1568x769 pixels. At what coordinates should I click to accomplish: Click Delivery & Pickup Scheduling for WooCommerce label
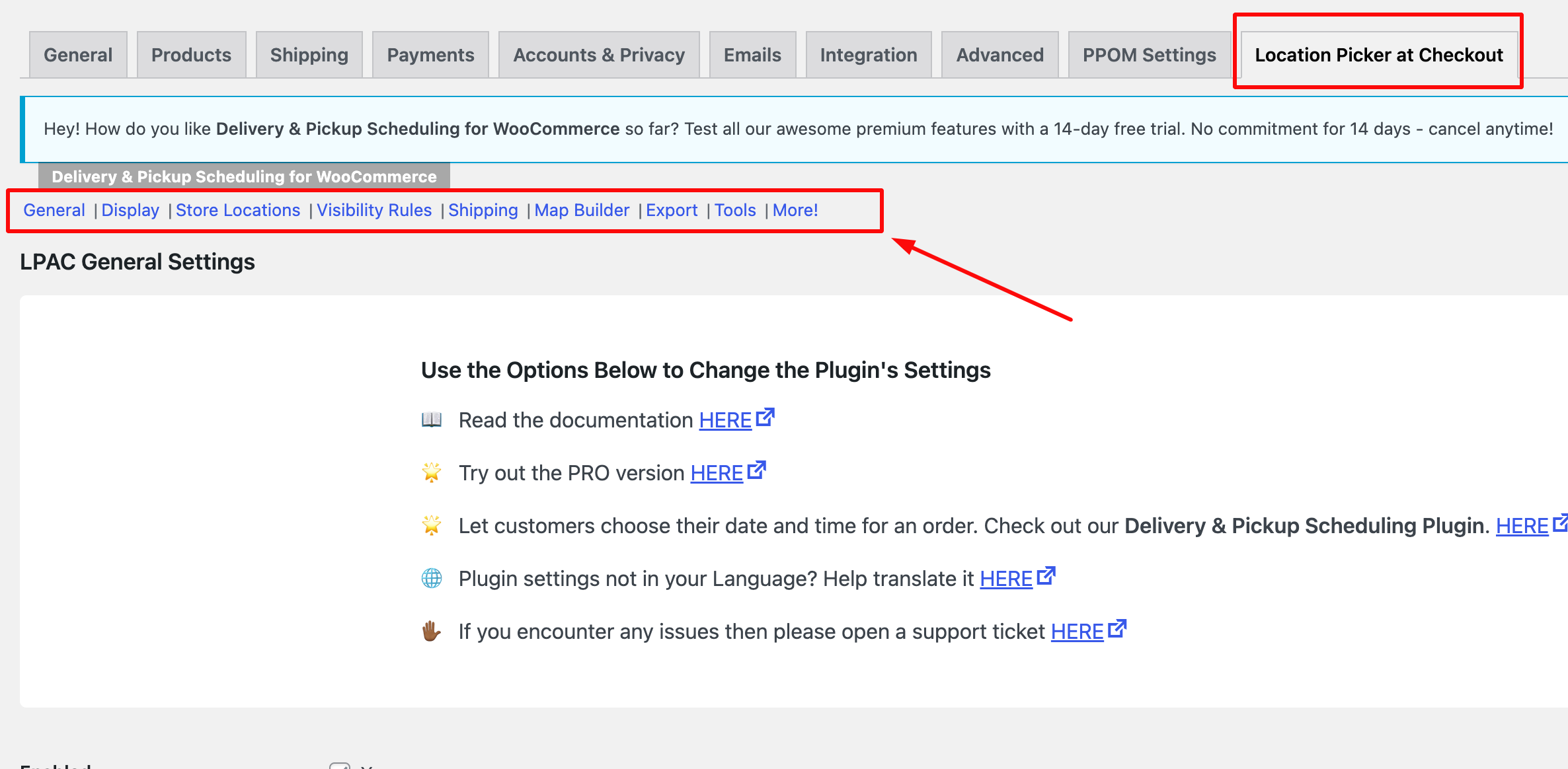[x=244, y=176]
